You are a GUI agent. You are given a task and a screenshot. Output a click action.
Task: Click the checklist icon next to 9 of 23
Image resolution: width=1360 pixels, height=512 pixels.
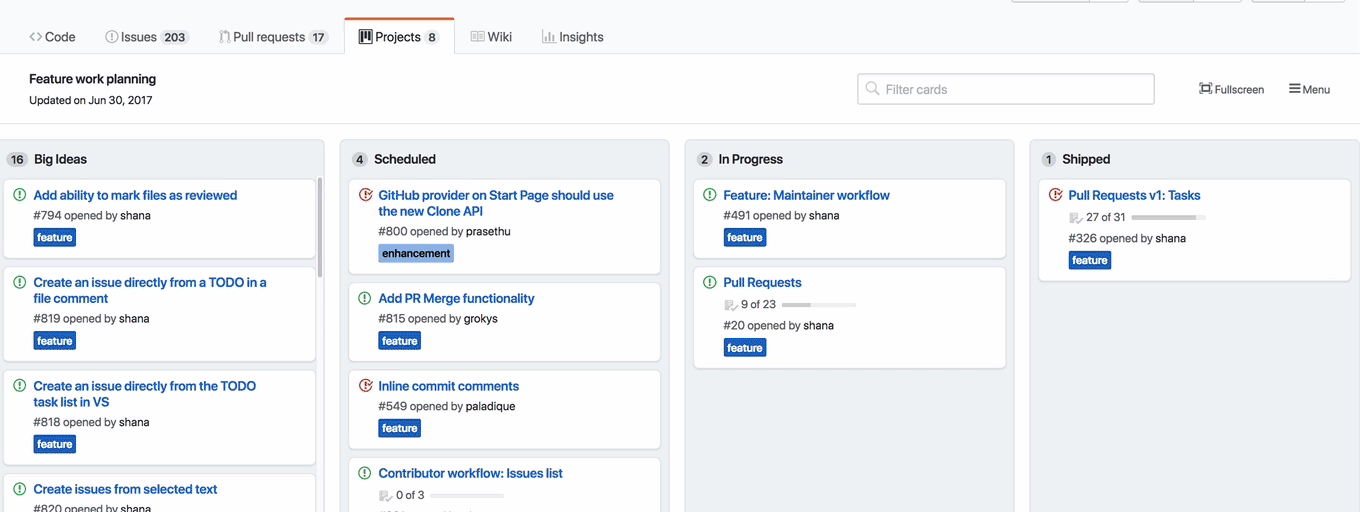[x=730, y=305]
